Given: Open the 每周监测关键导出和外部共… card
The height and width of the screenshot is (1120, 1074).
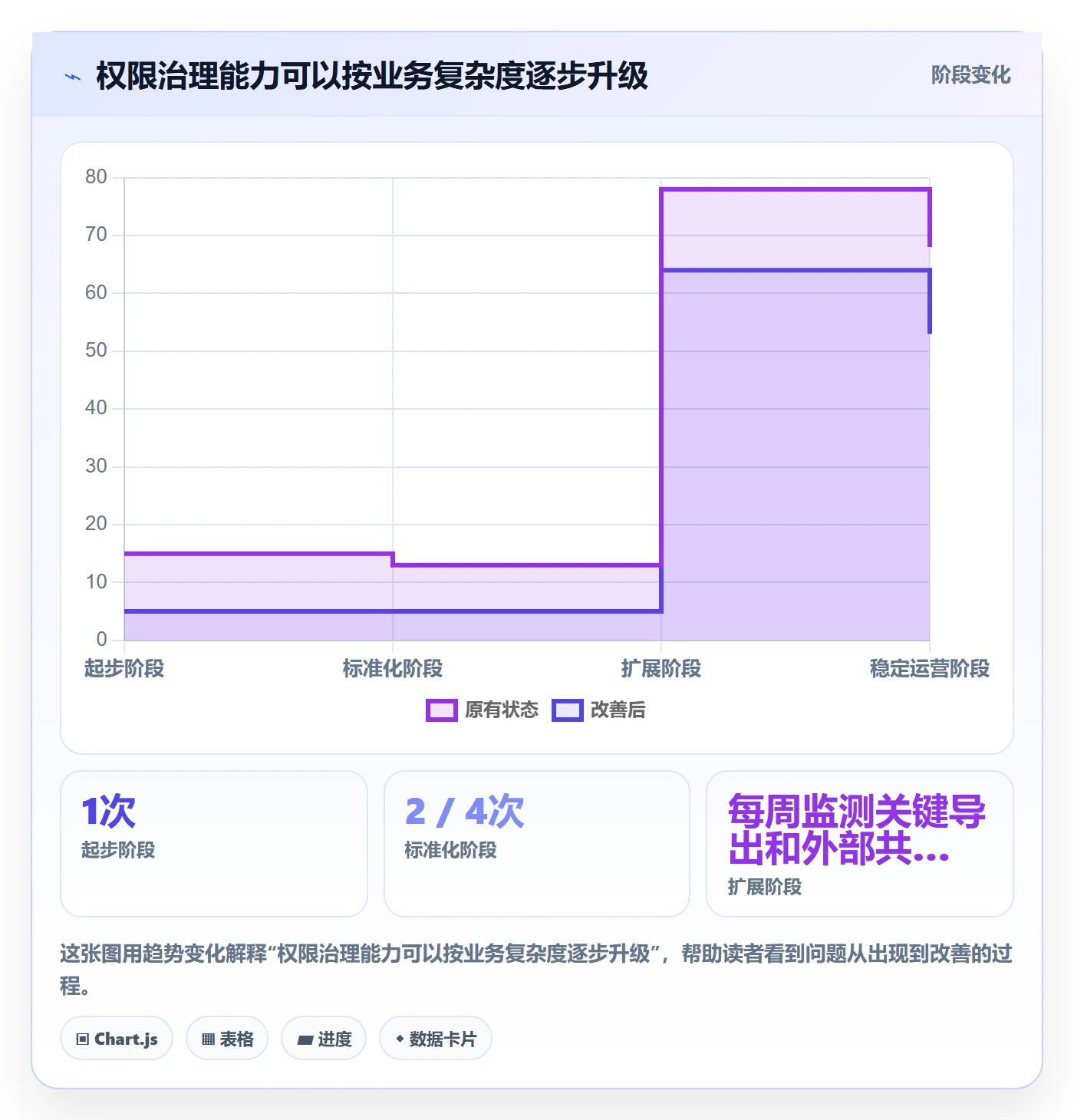Looking at the screenshot, I should pos(859,844).
